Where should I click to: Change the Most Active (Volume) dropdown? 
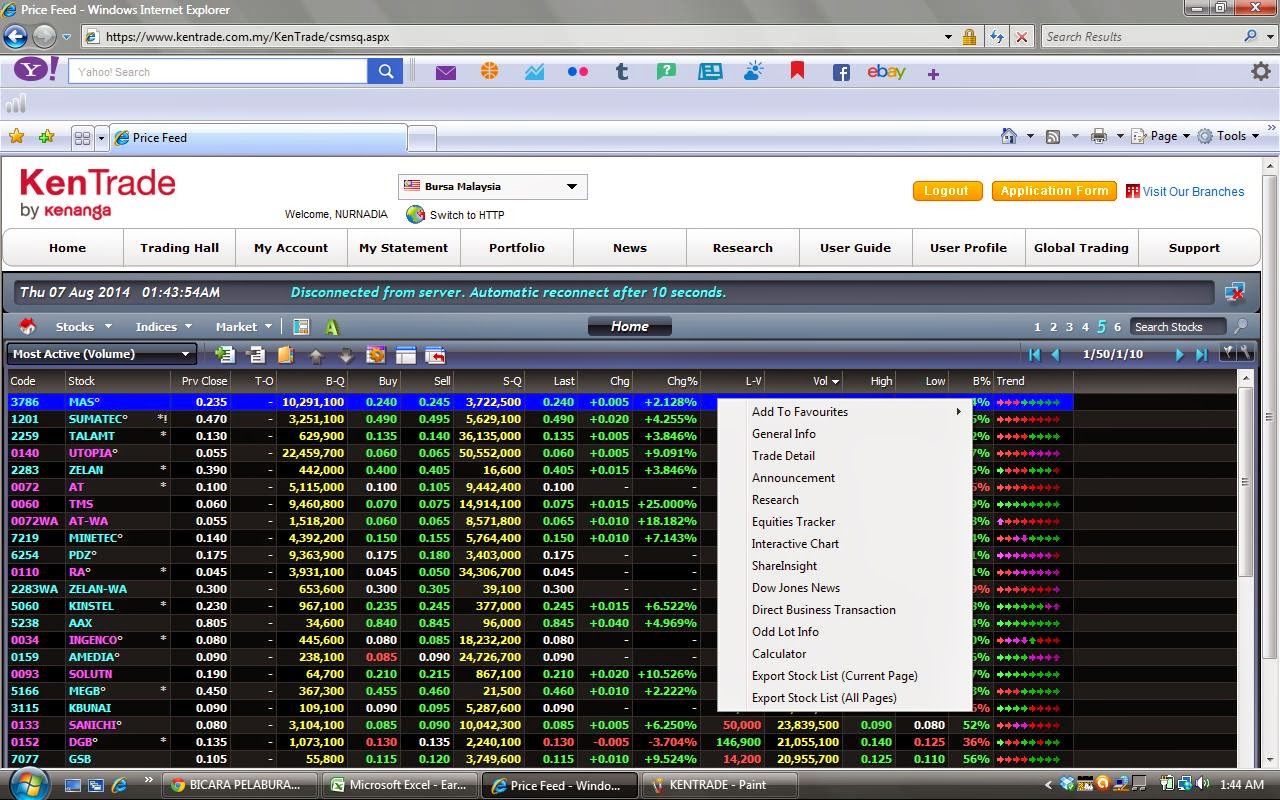[x=100, y=353]
